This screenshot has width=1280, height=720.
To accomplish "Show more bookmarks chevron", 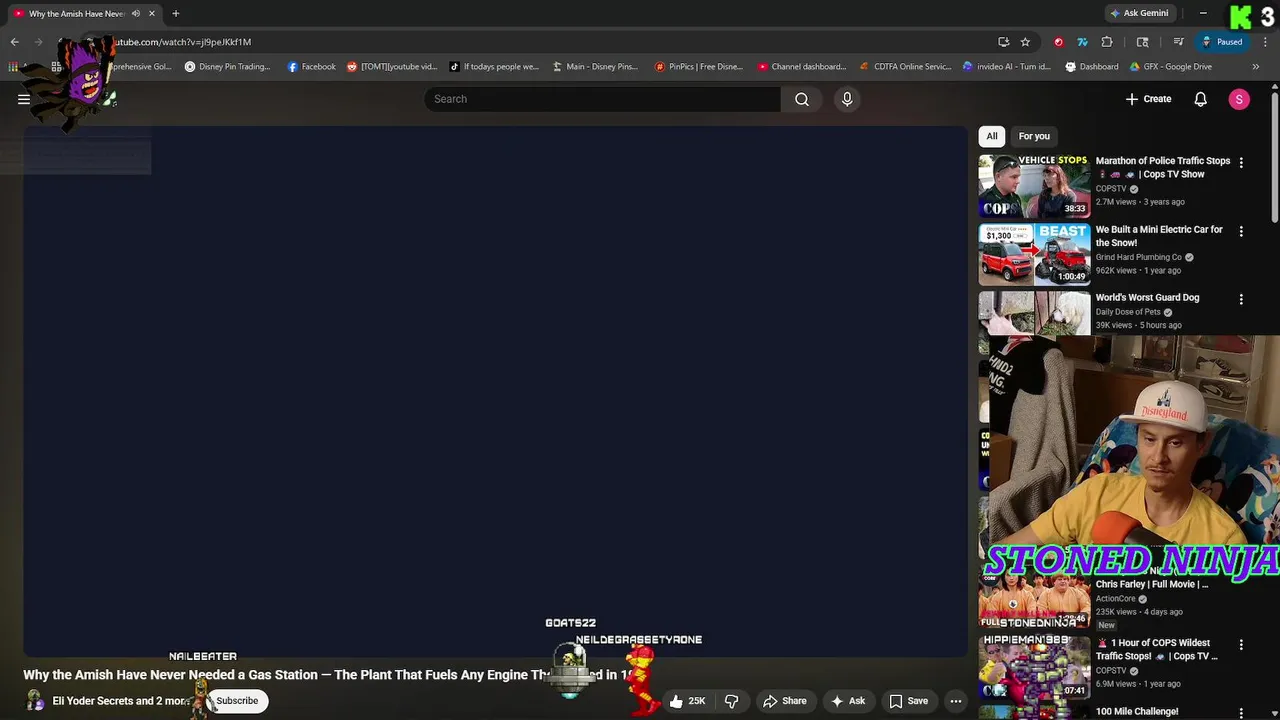I will click(x=1255, y=67).
